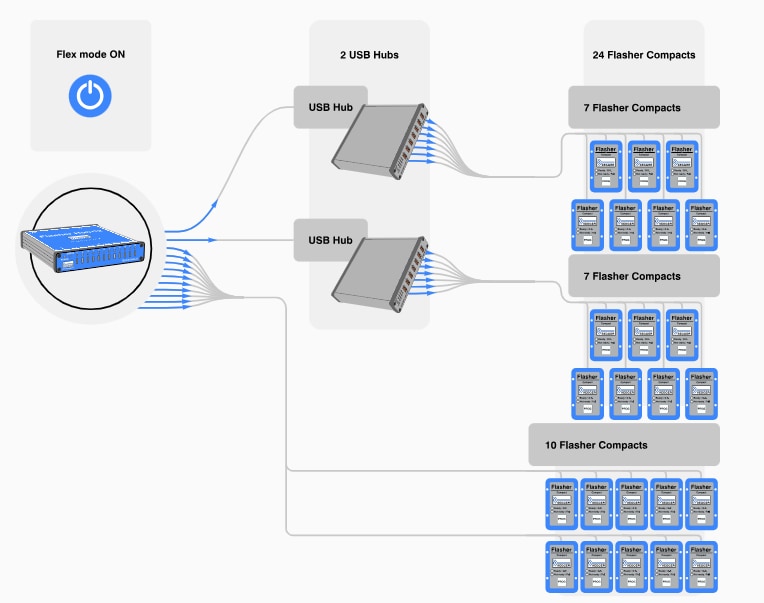Click the upper USB Hub label
The width and height of the screenshot is (764, 603).
[331, 107]
